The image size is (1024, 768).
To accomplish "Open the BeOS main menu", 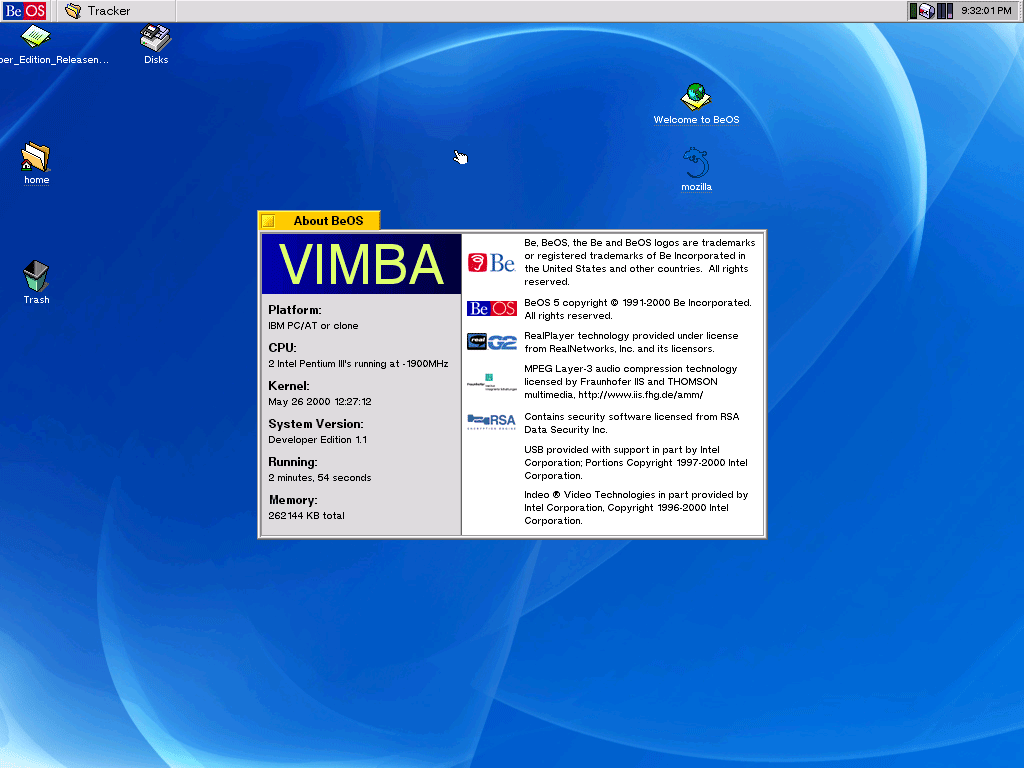I will [x=22, y=11].
